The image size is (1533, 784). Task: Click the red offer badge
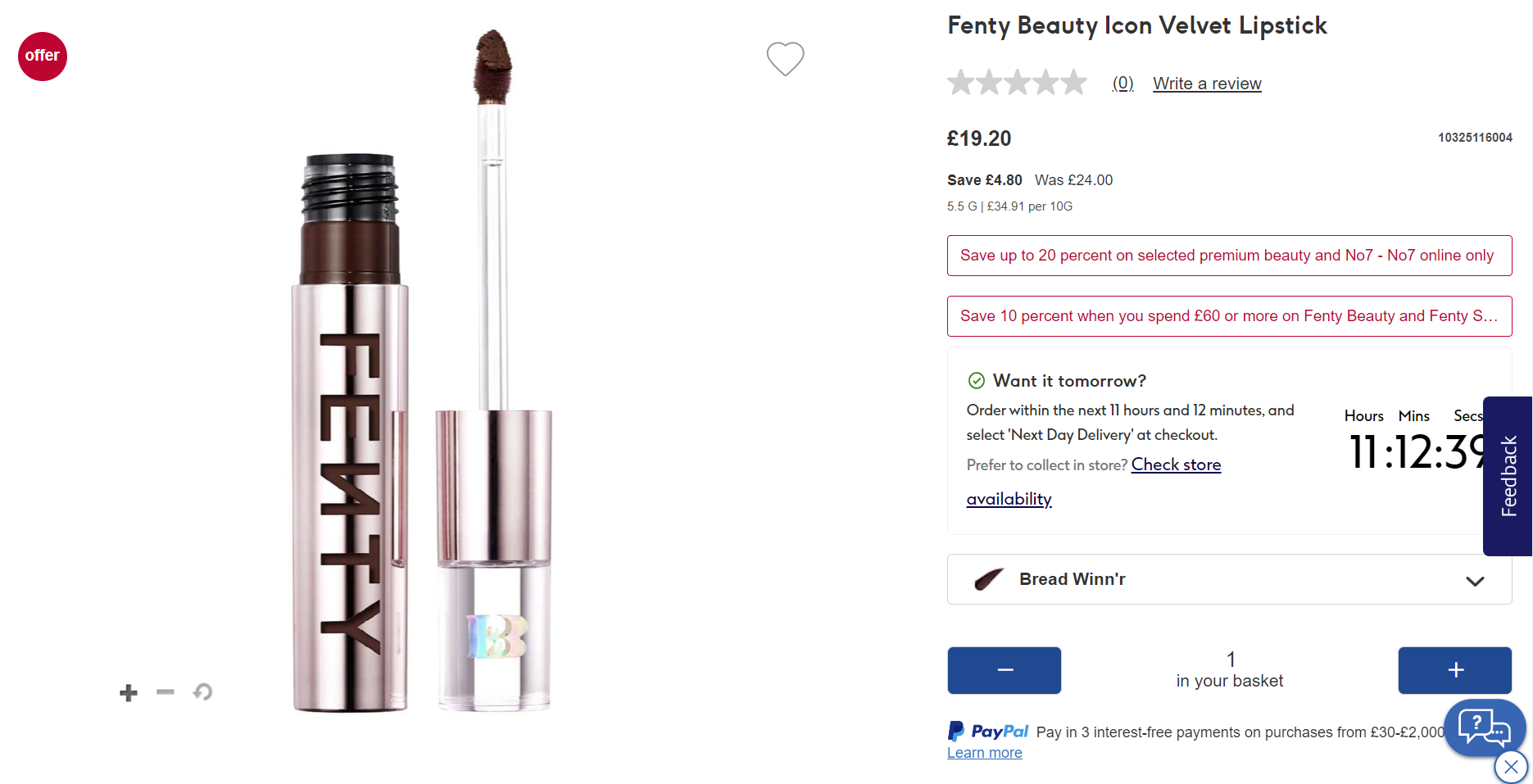point(43,57)
